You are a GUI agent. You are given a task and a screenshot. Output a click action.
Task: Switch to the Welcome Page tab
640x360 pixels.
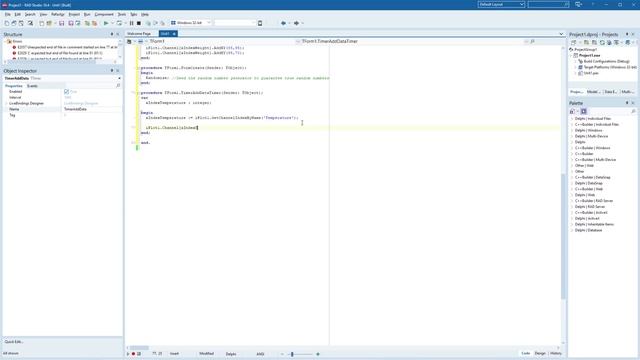point(139,33)
